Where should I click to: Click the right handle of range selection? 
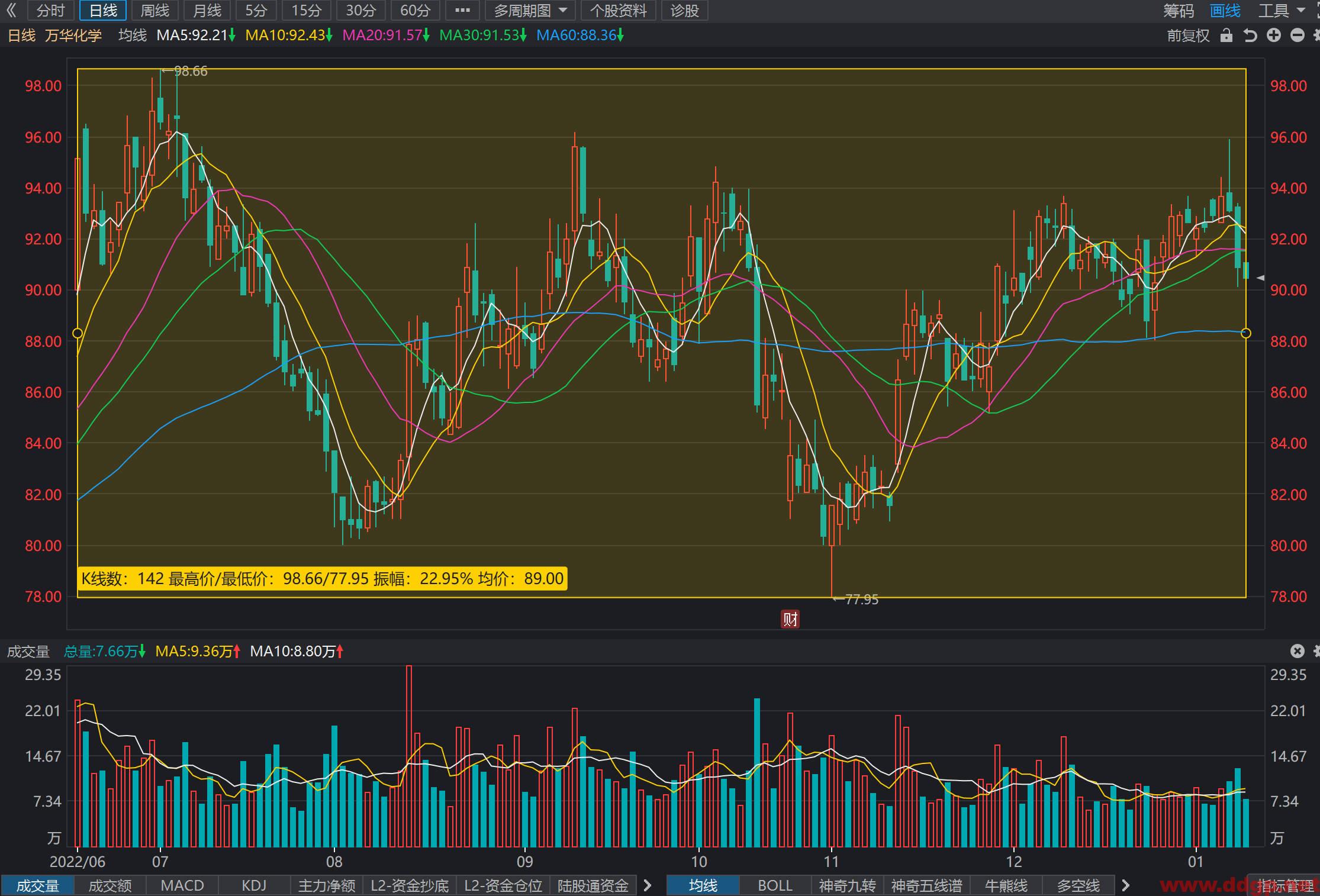1246,333
